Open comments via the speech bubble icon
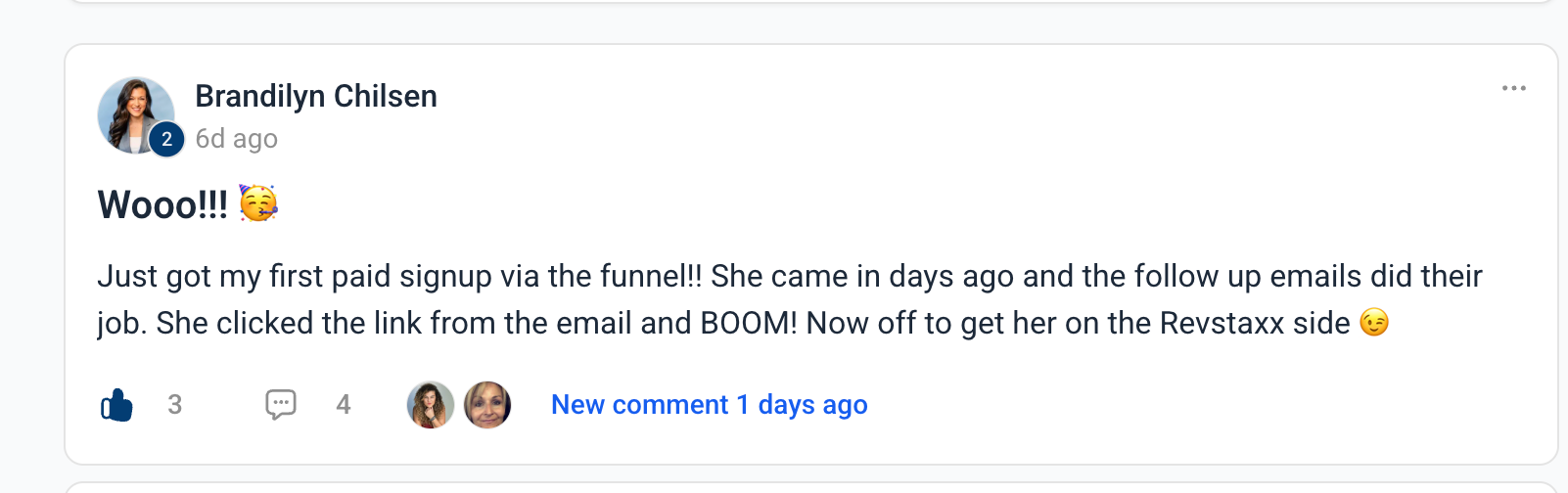 [281, 404]
